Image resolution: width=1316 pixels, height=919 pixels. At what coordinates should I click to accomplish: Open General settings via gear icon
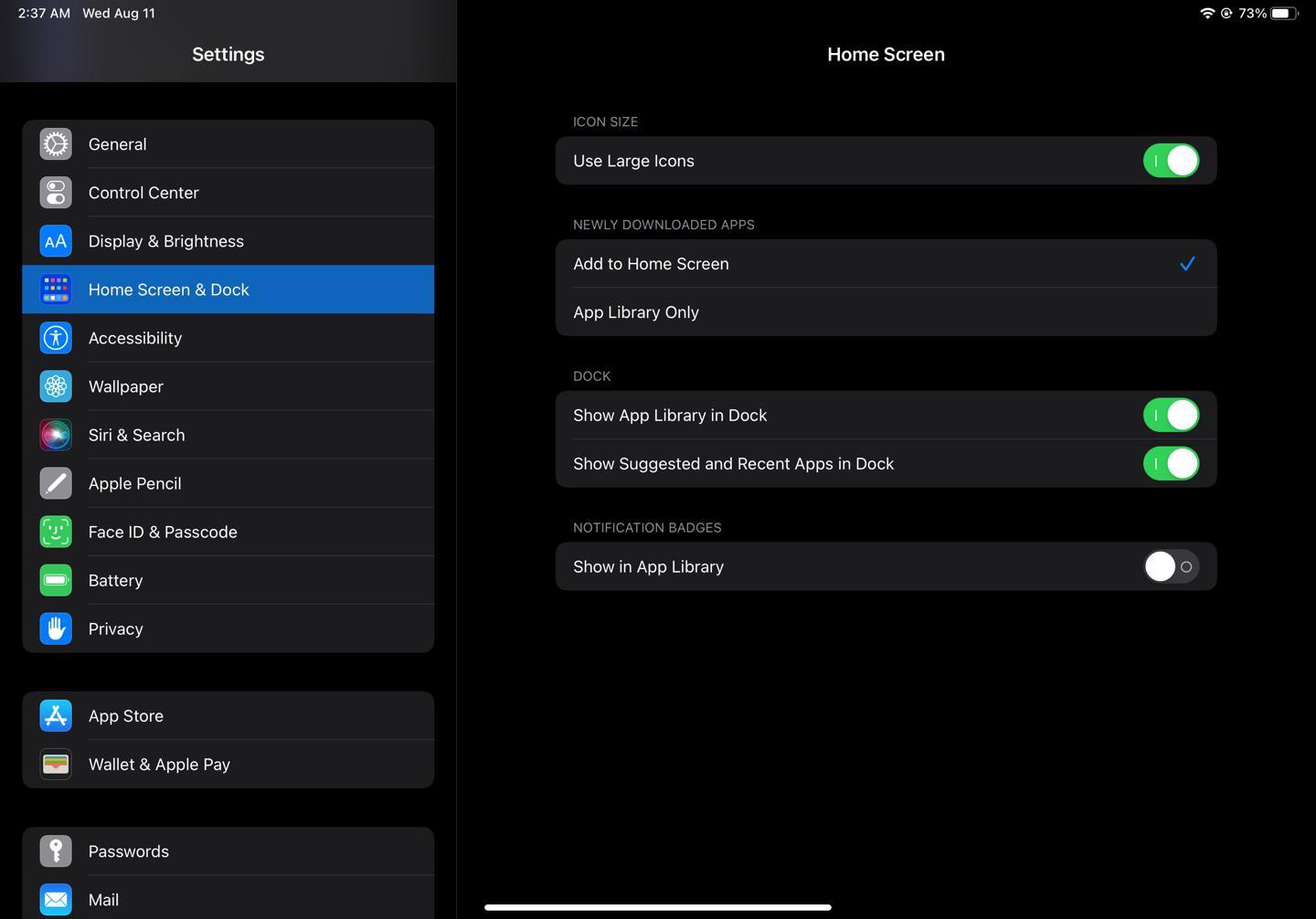tap(56, 143)
